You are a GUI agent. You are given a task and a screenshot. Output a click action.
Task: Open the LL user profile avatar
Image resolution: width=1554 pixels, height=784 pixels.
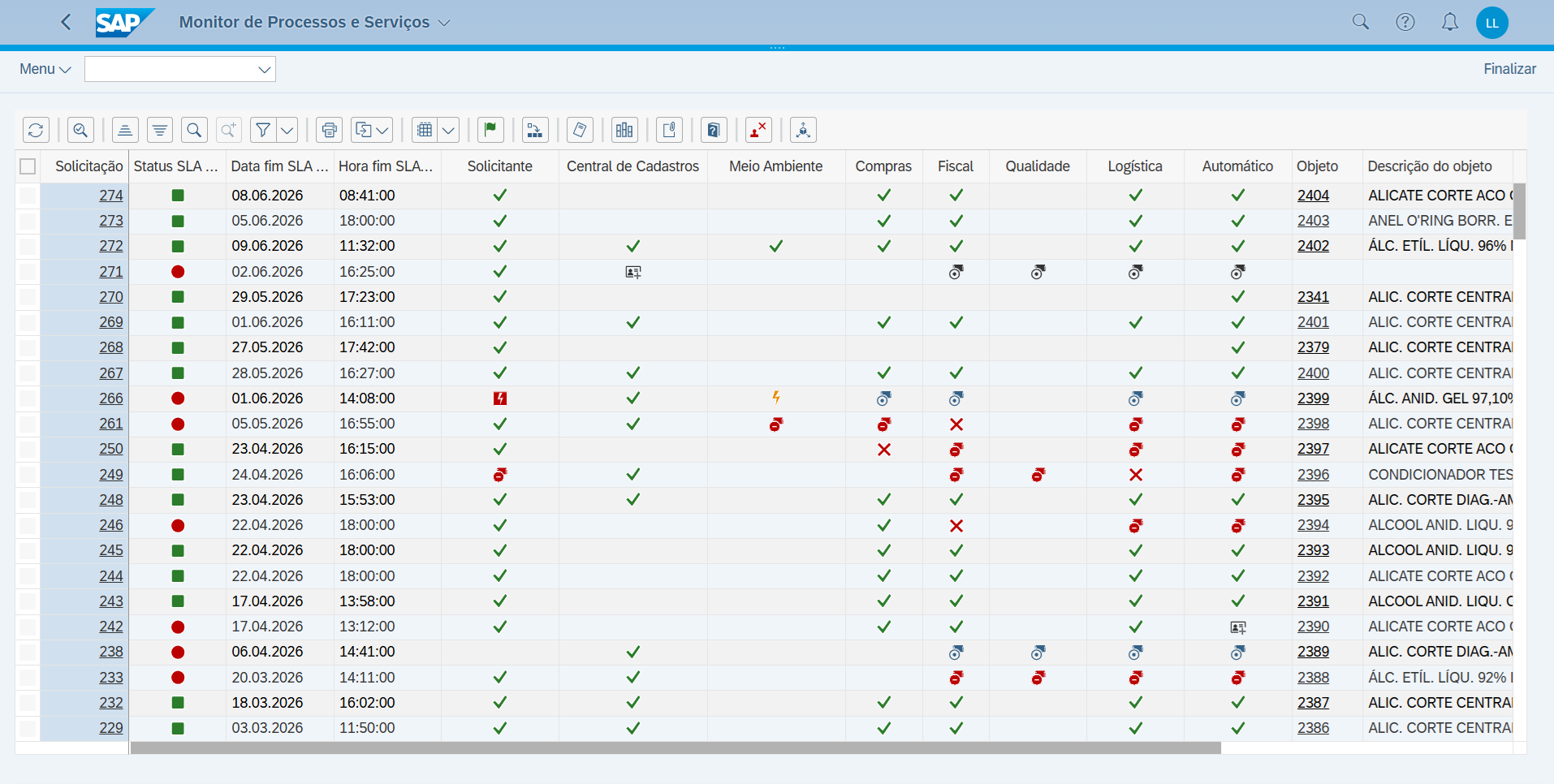pos(1492,23)
